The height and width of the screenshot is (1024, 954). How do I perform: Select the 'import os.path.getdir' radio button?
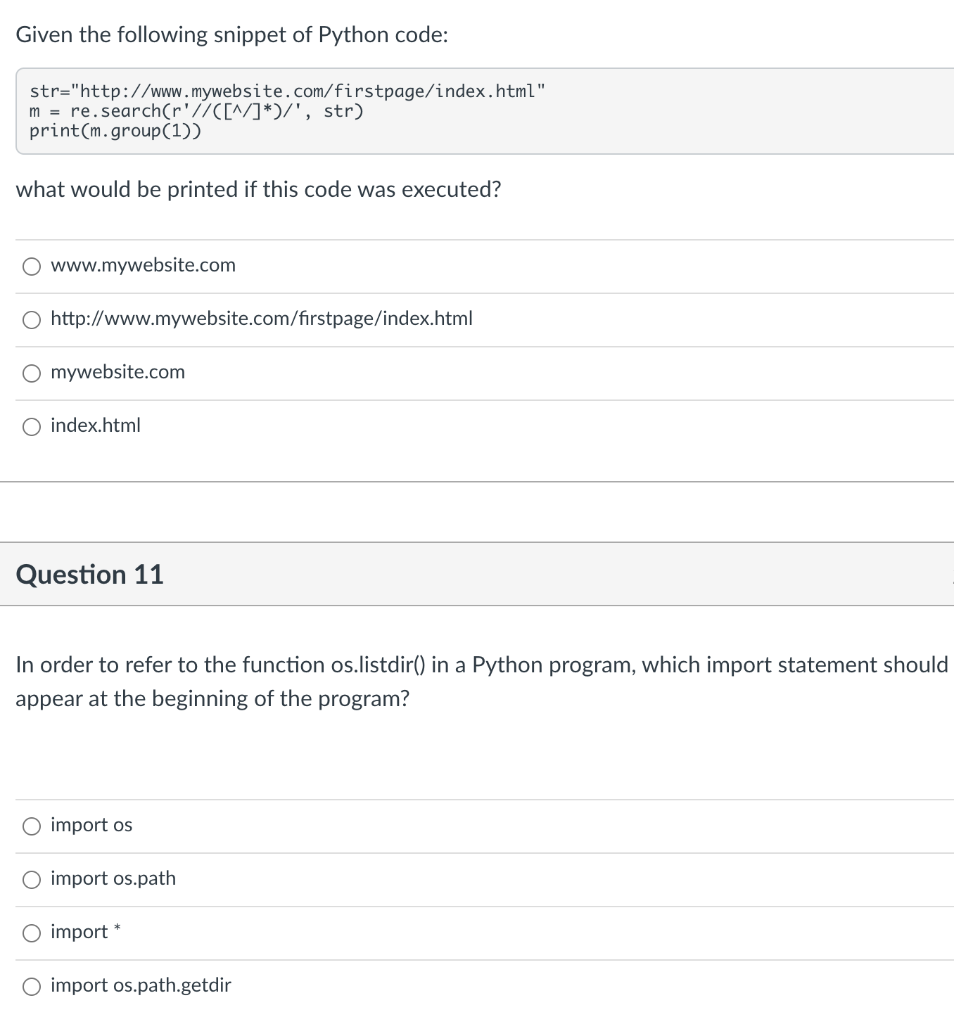(x=33, y=986)
